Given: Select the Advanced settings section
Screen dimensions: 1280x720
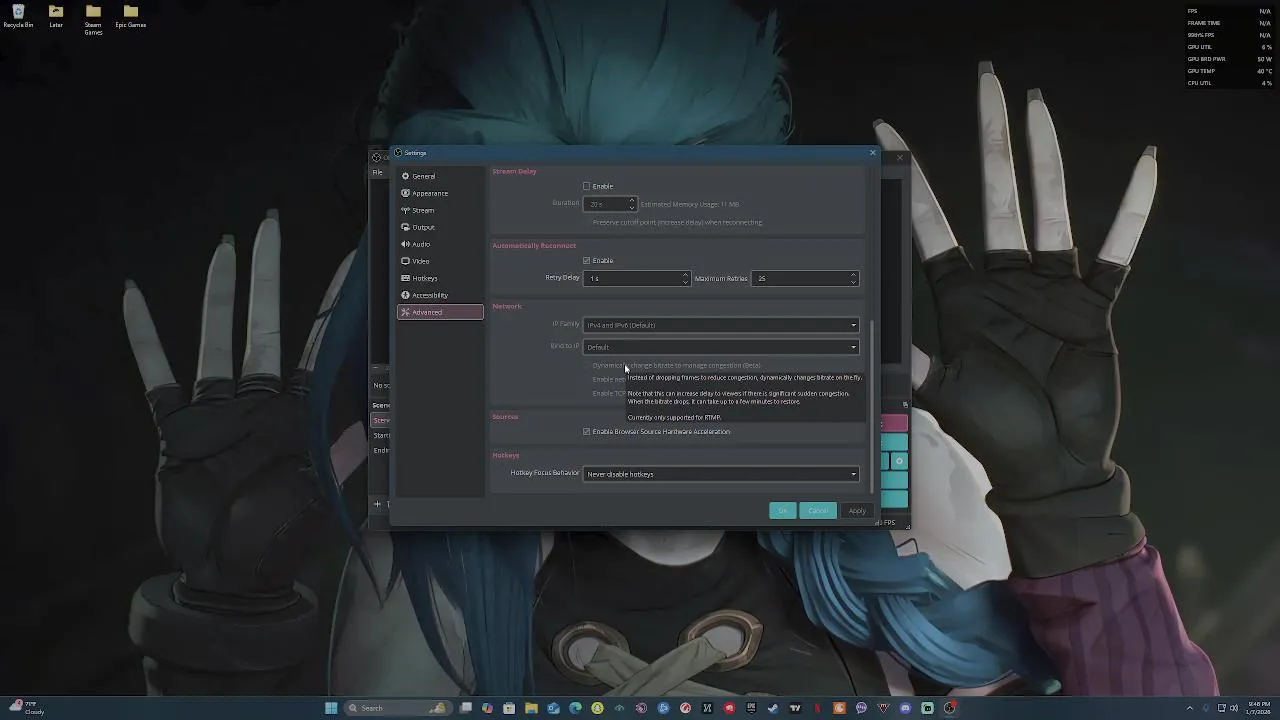Looking at the screenshot, I should 440,312.
